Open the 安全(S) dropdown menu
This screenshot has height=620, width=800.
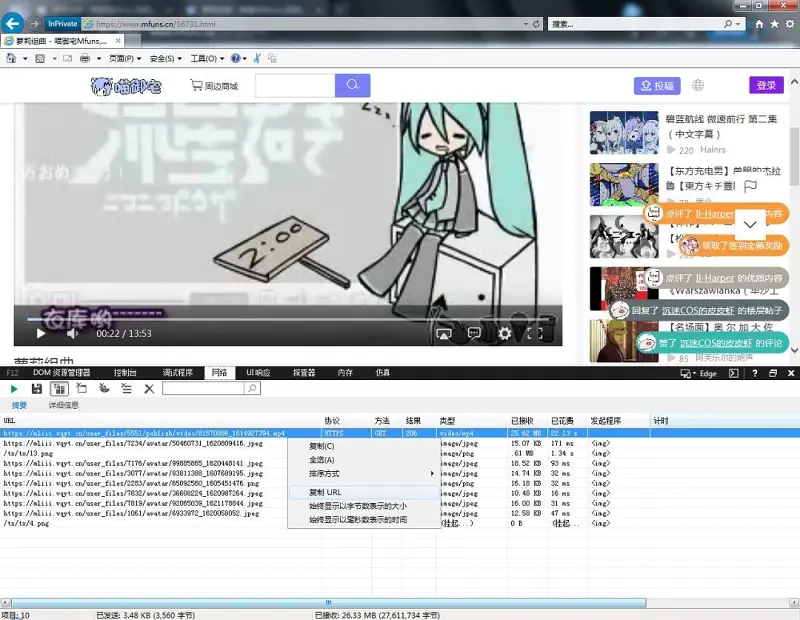[166, 59]
